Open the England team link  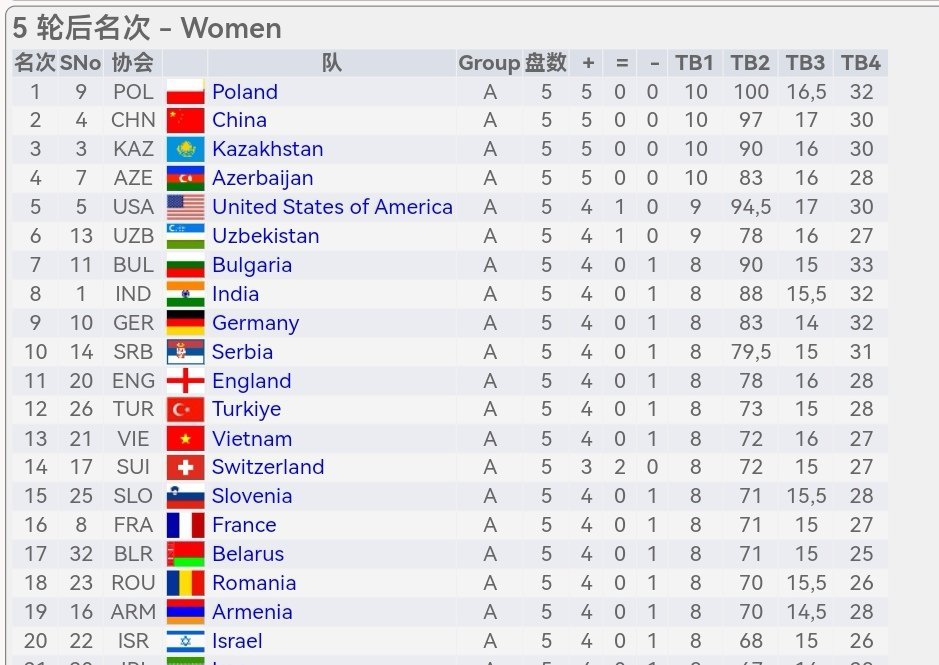pyautogui.click(x=252, y=381)
